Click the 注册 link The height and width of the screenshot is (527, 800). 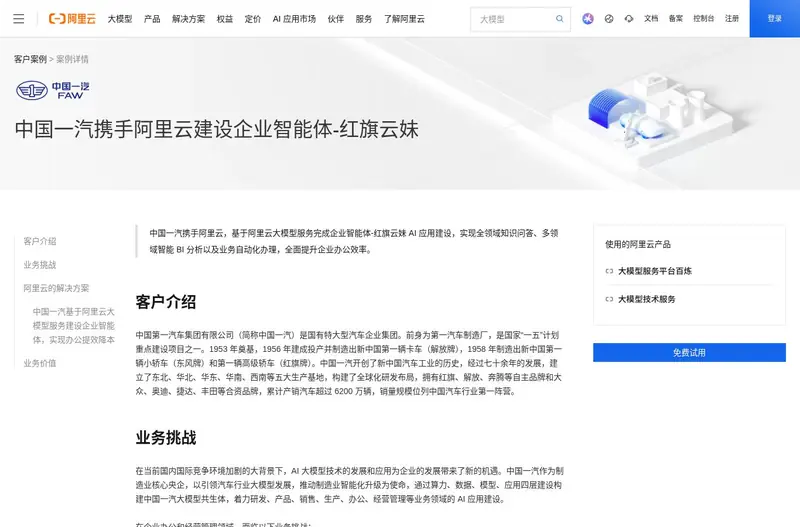pos(732,18)
